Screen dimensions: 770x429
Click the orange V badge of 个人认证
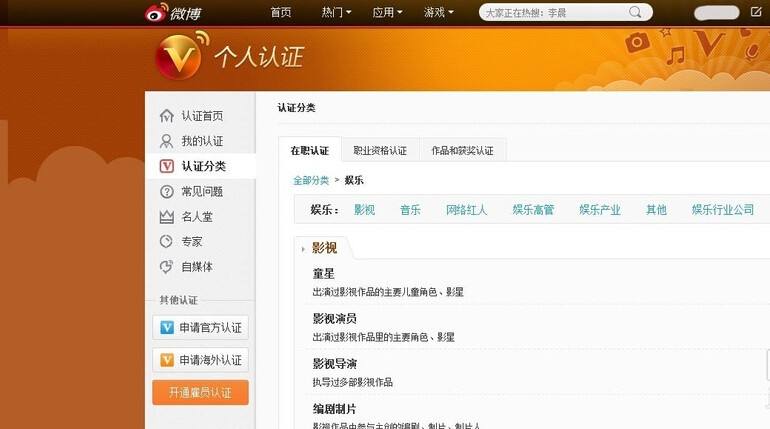pos(179,57)
